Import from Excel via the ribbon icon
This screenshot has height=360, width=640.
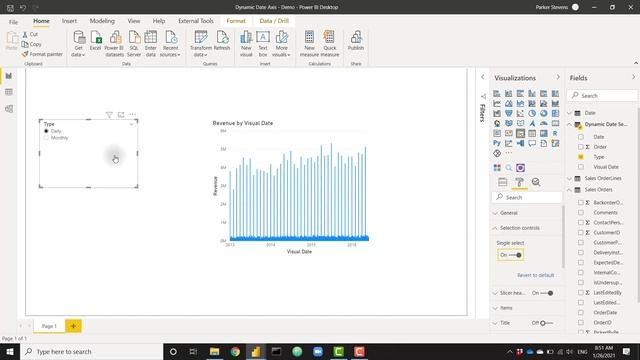point(96,41)
